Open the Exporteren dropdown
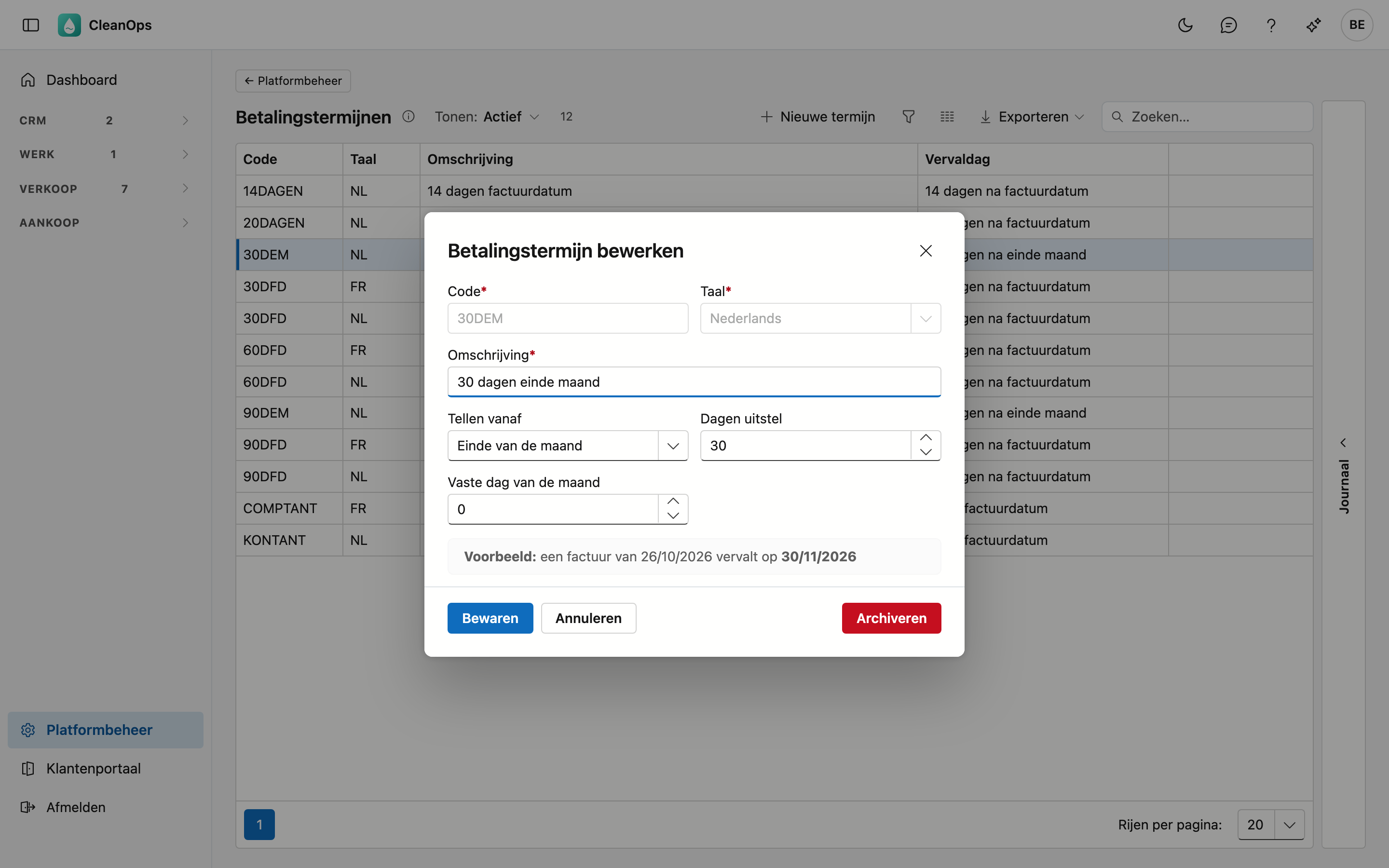This screenshot has width=1389, height=868. click(x=1032, y=117)
